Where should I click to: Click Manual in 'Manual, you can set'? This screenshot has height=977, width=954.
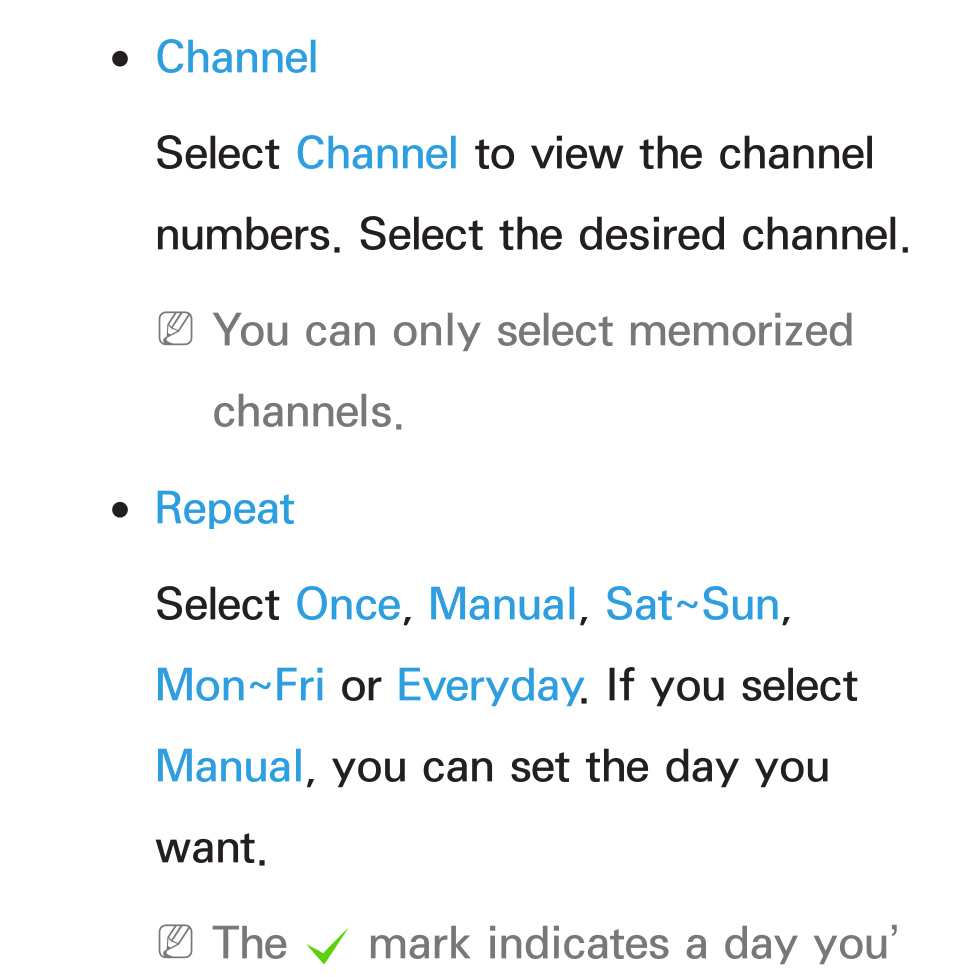[x=229, y=766]
